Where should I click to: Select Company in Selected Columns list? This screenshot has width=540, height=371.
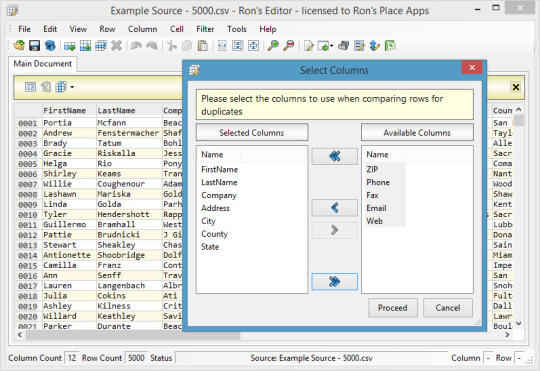point(219,195)
